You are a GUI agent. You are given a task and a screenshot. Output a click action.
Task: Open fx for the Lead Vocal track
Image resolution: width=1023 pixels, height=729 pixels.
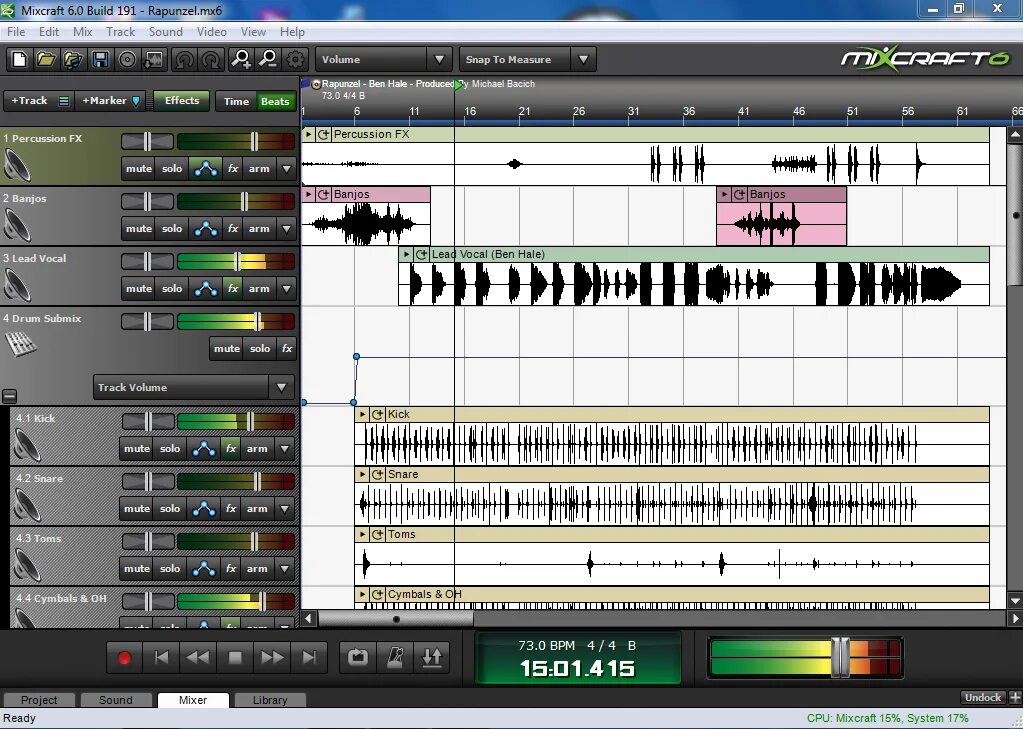click(x=233, y=288)
